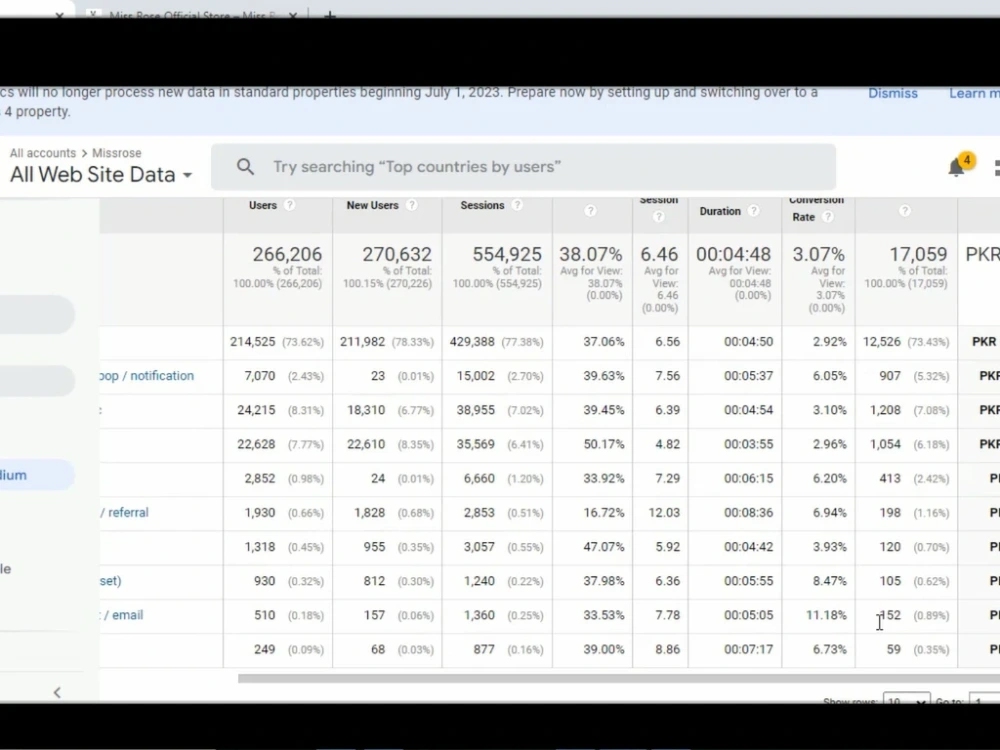1000x750 pixels.
Task: Click transactions total 17,059
Action: tap(918, 254)
